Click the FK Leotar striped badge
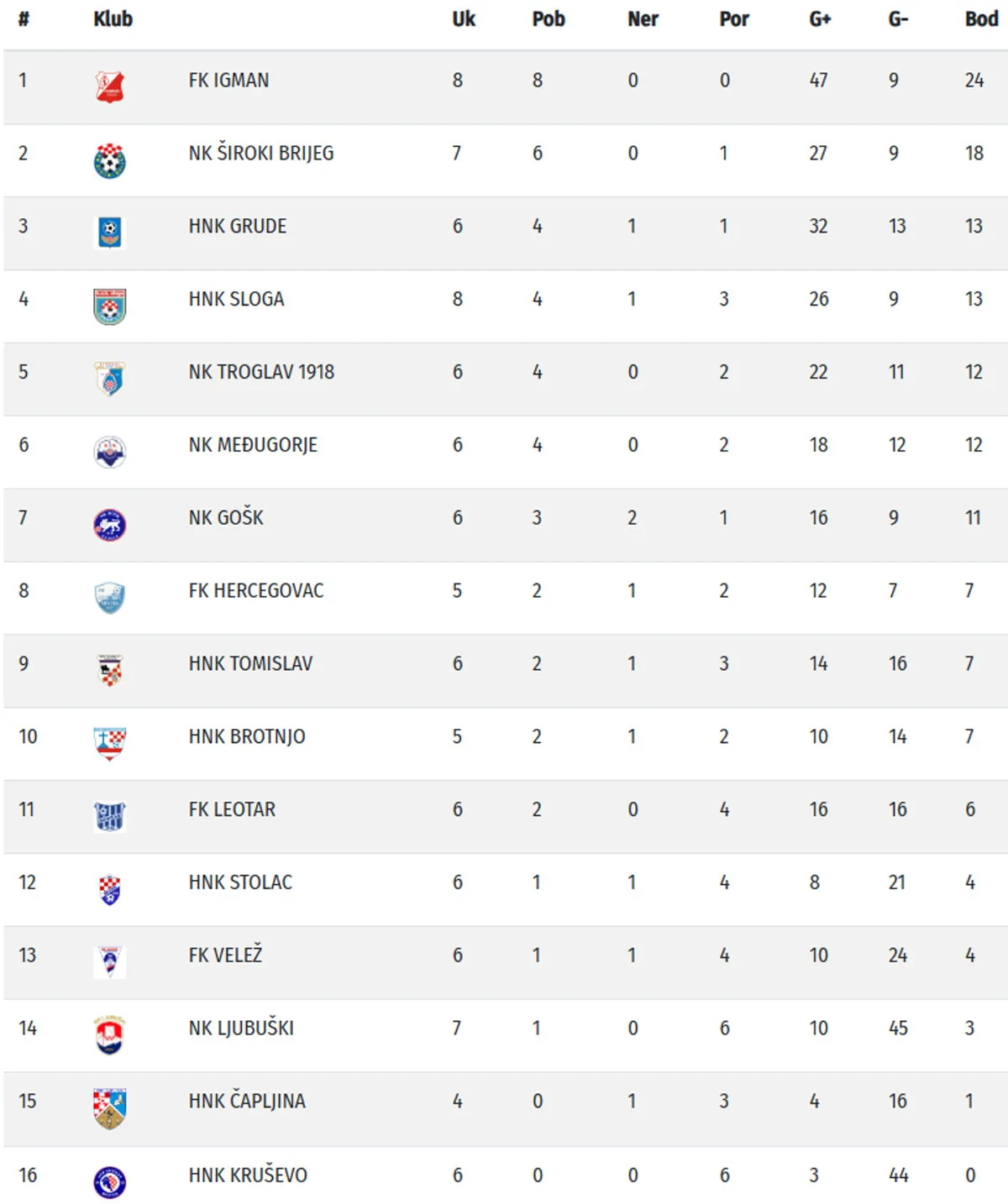 (110, 816)
